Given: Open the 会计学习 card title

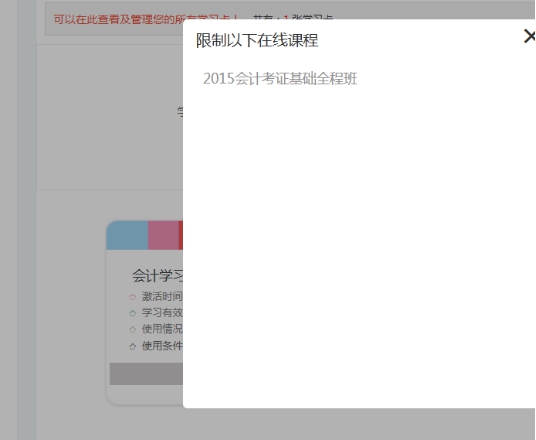Looking at the screenshot, I should tap(158, 276).
